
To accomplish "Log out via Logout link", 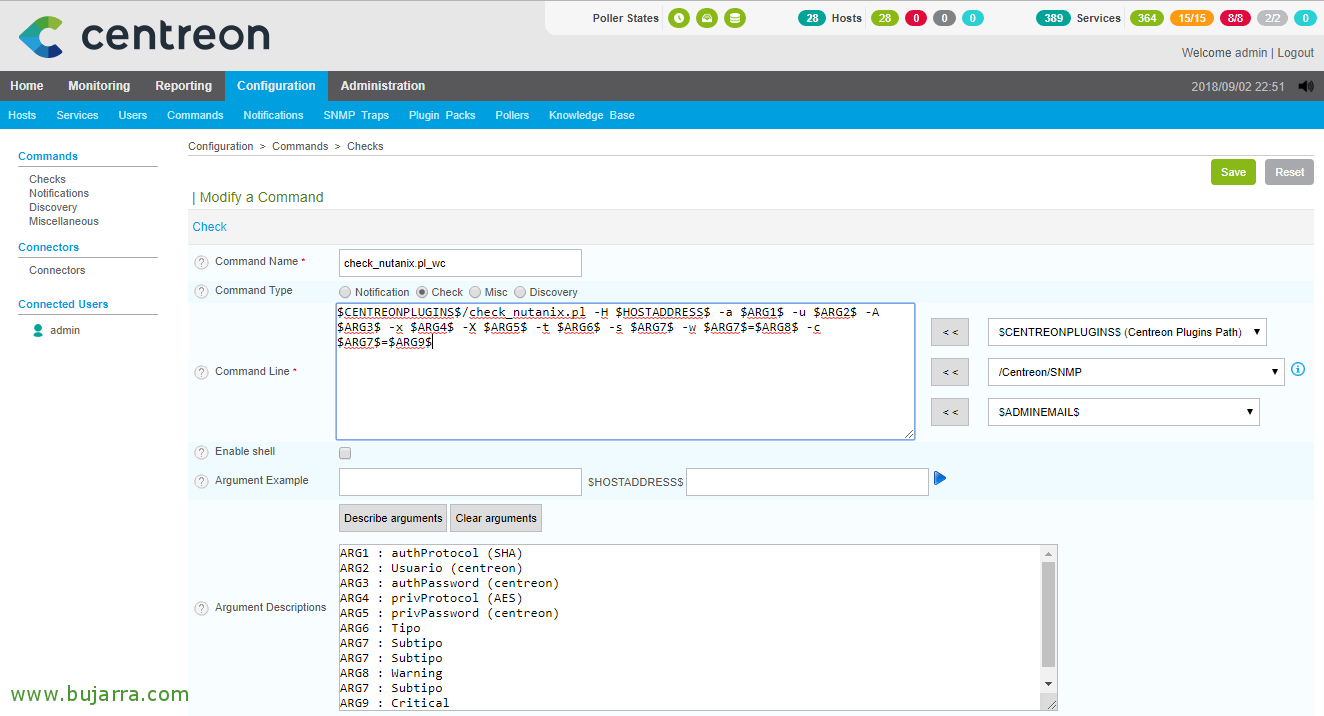I will pyautogui.click(x=1295, y=53).
